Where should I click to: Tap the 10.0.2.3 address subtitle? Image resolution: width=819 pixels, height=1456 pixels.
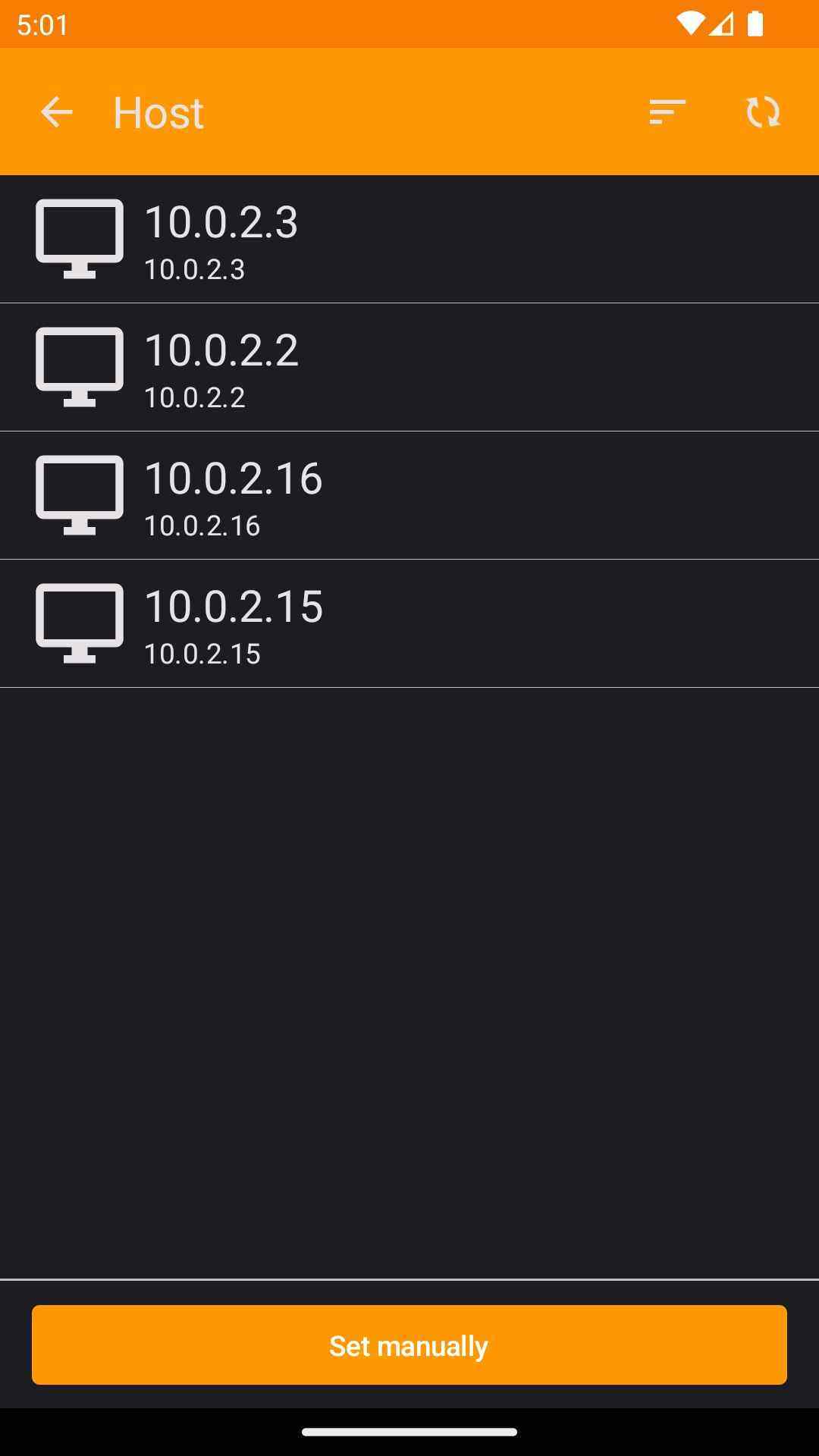[x=194, y=270]
